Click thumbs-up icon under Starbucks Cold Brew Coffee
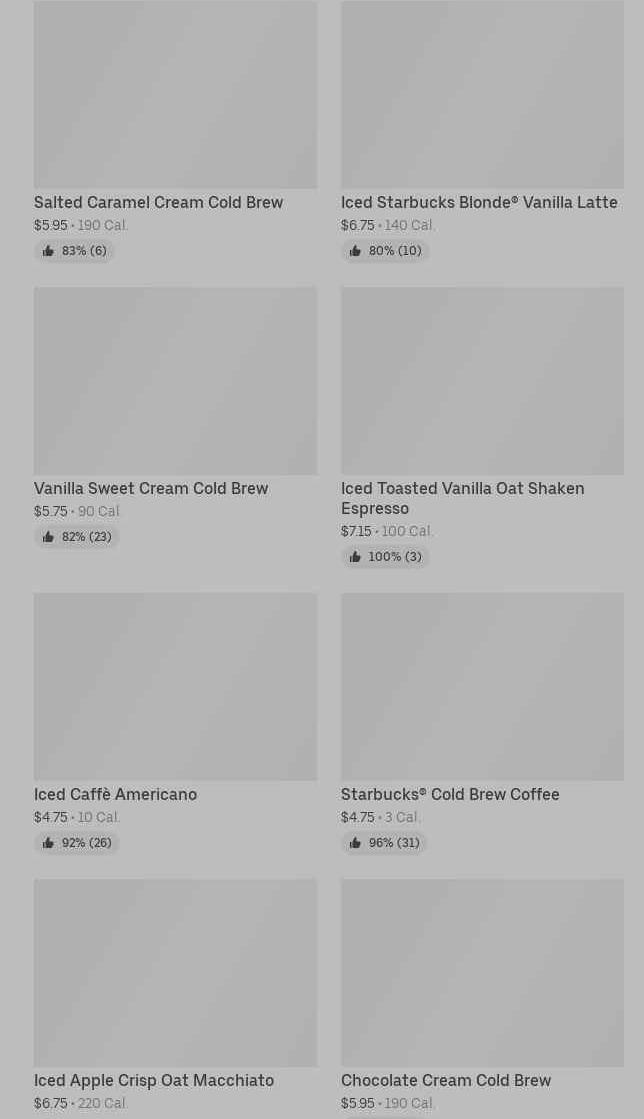 coord(355,844)
